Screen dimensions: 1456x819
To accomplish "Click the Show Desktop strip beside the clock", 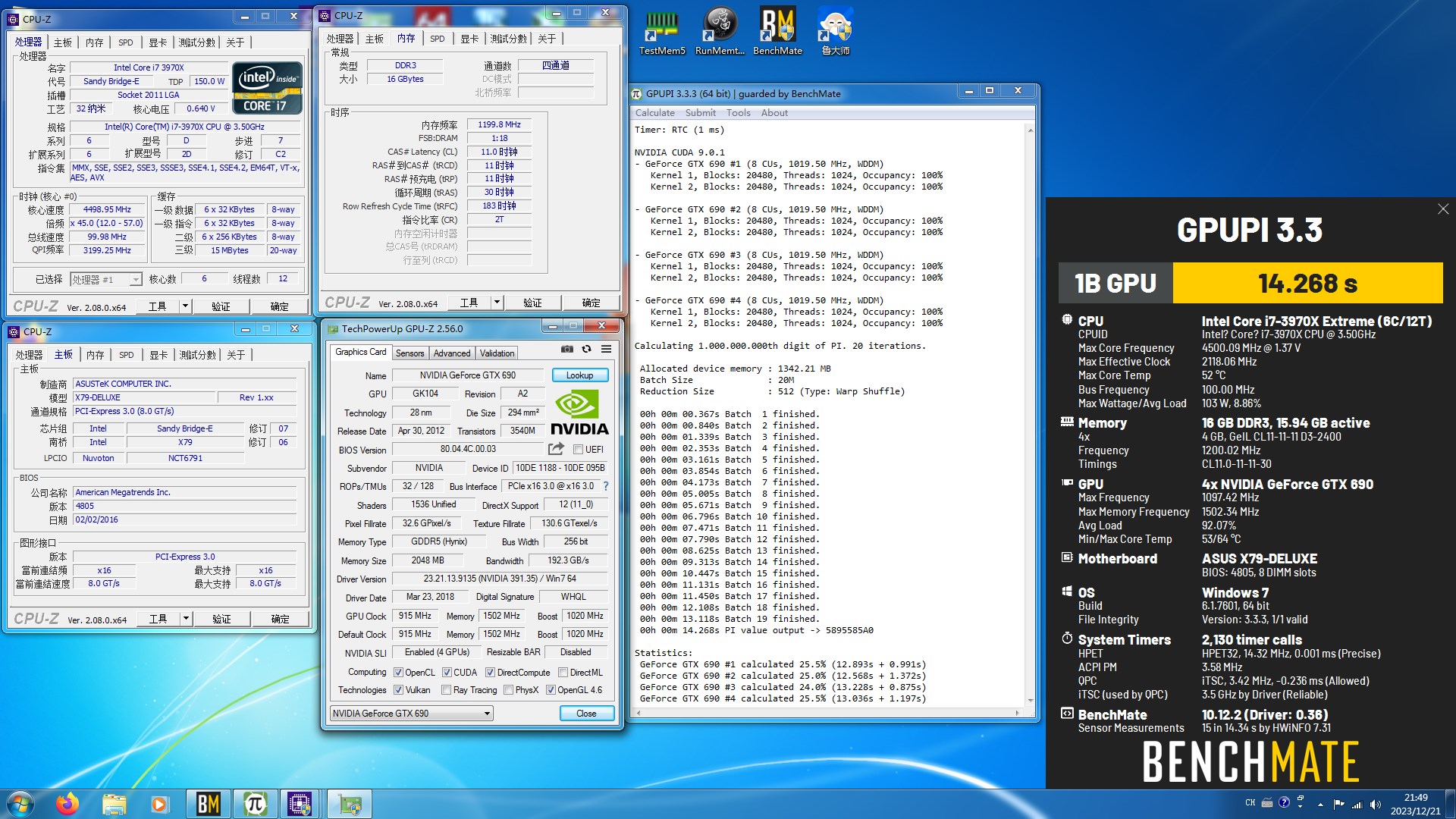I will tap(1450, 804).
